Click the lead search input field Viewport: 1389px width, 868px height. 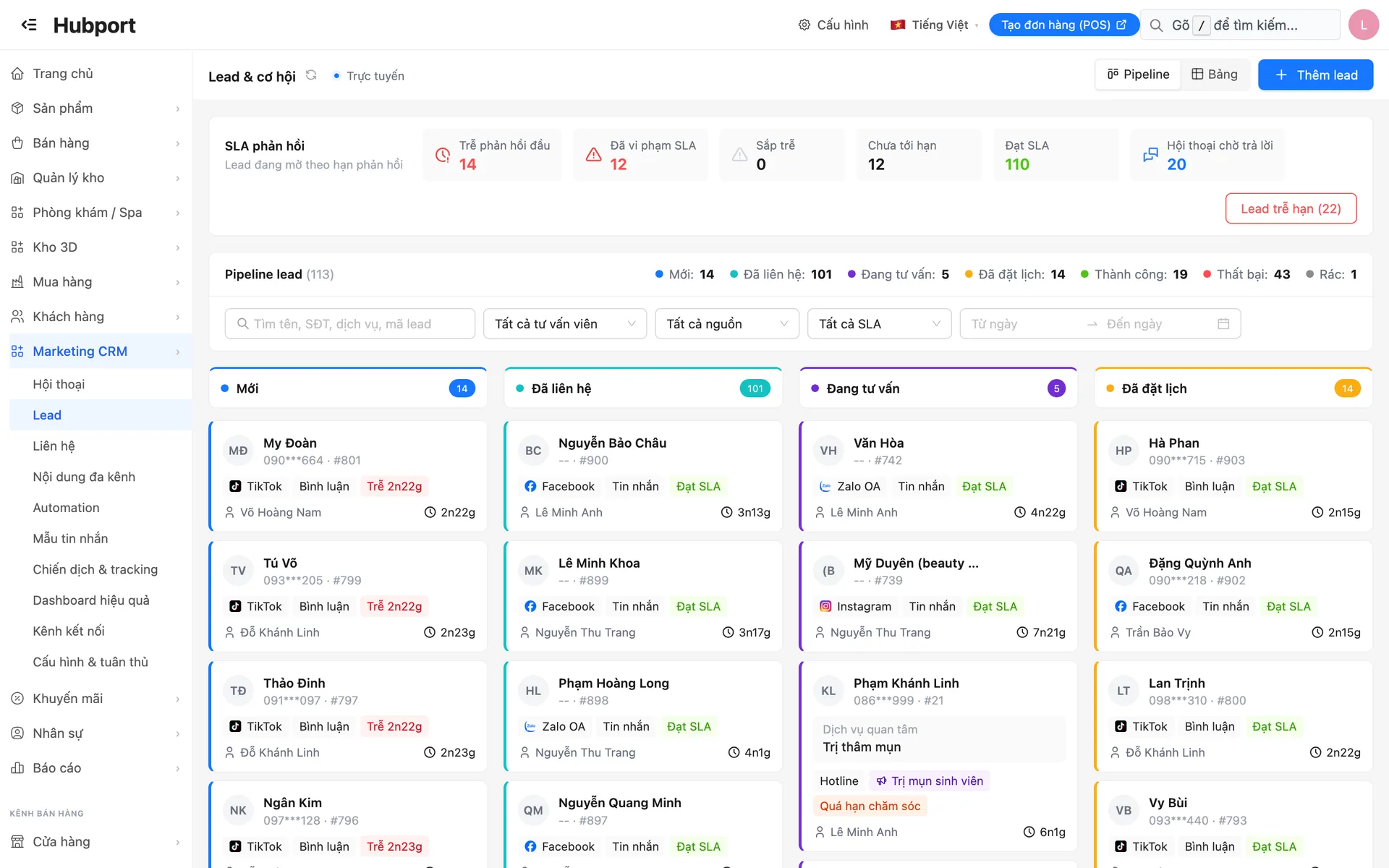(x=349, y=323)
